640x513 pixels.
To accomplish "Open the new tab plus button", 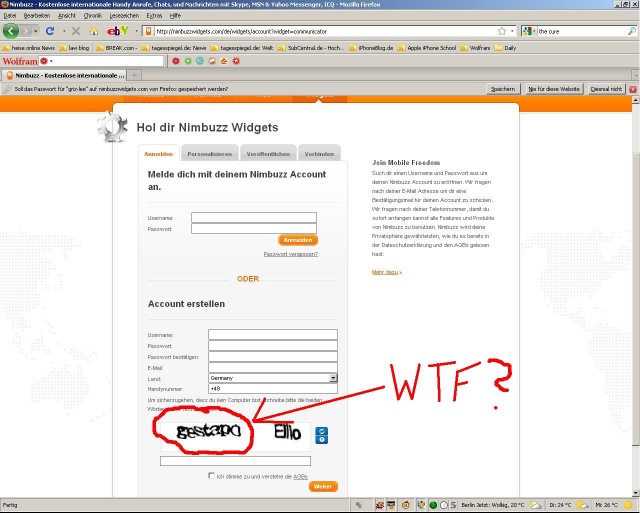I will click(135, 76).
